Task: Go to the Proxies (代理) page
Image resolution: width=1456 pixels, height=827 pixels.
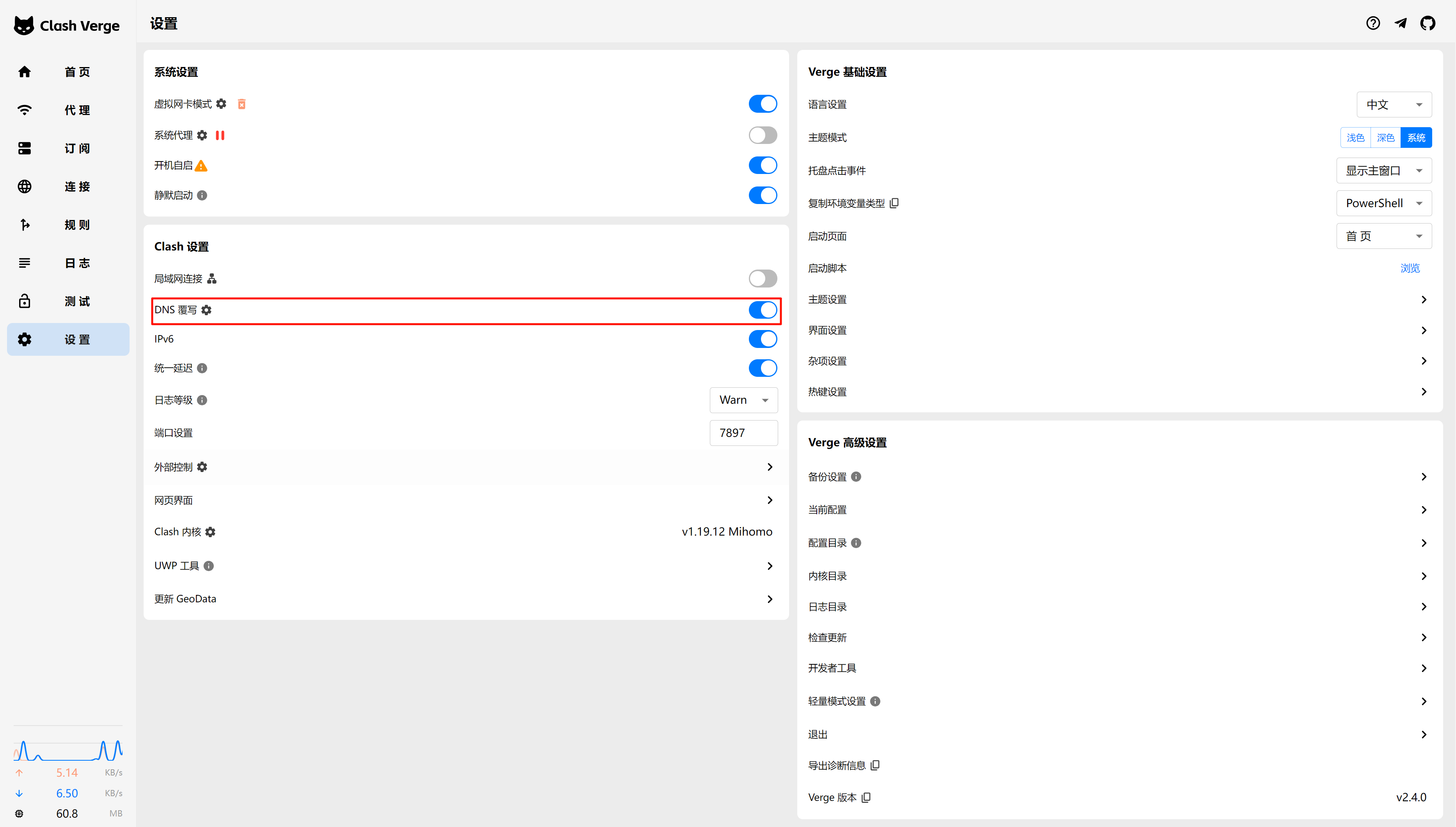Action: [68, 110]
